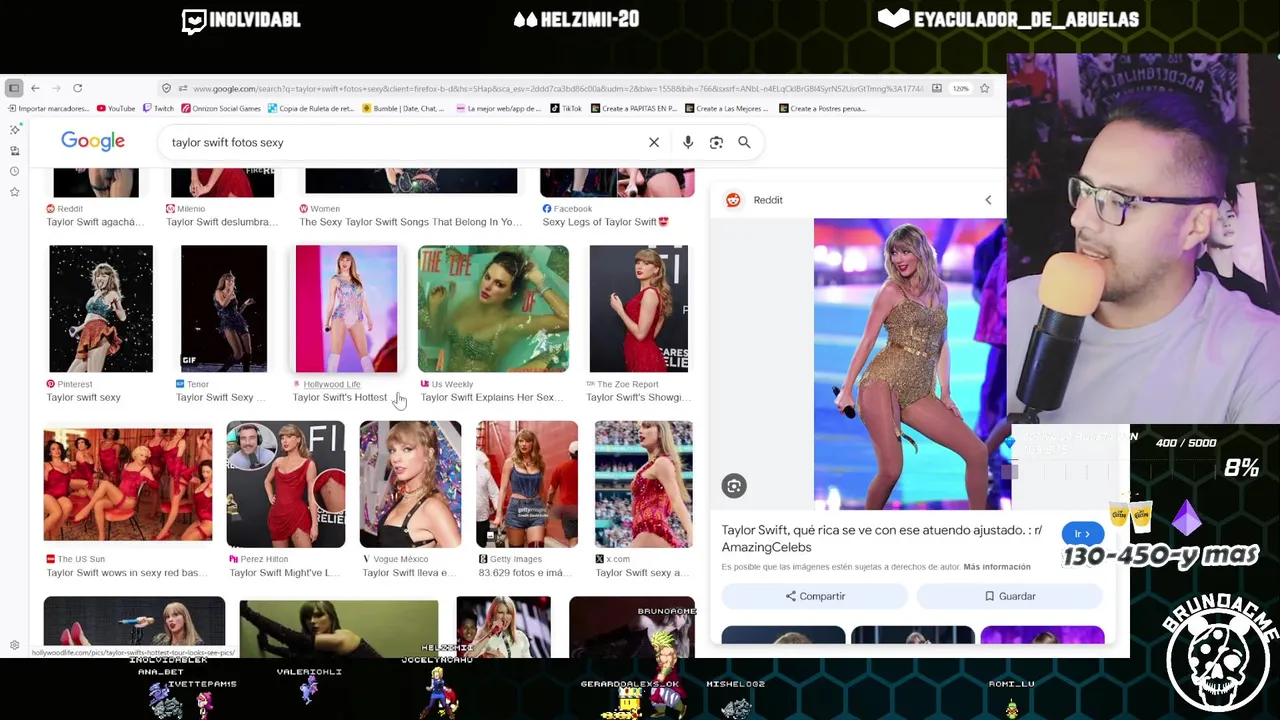
Task: Open the Bumble bookmark
Action: click(x=404, y=108)
